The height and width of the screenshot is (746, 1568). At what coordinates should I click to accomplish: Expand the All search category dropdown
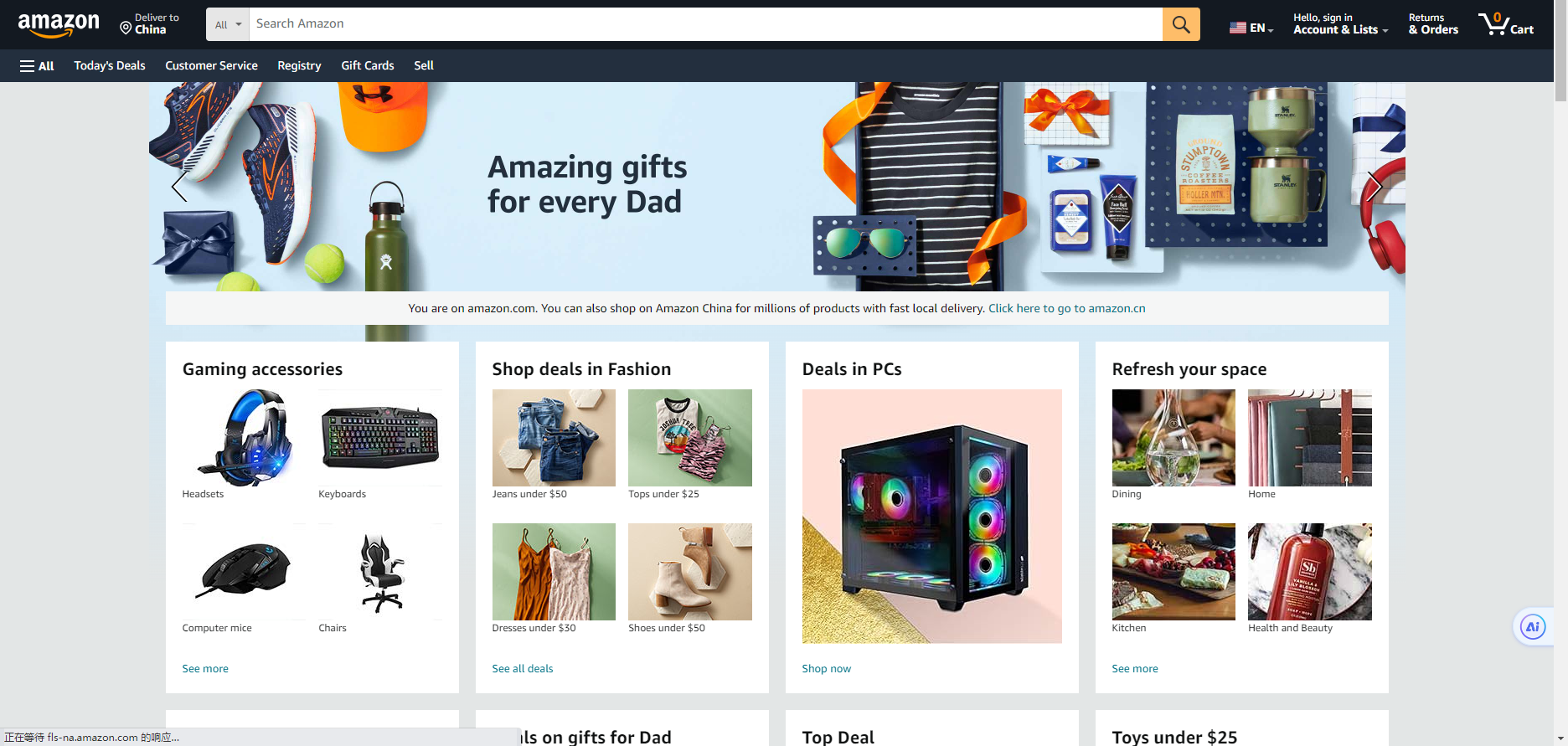pyautogui.click(x=228, y=24)
